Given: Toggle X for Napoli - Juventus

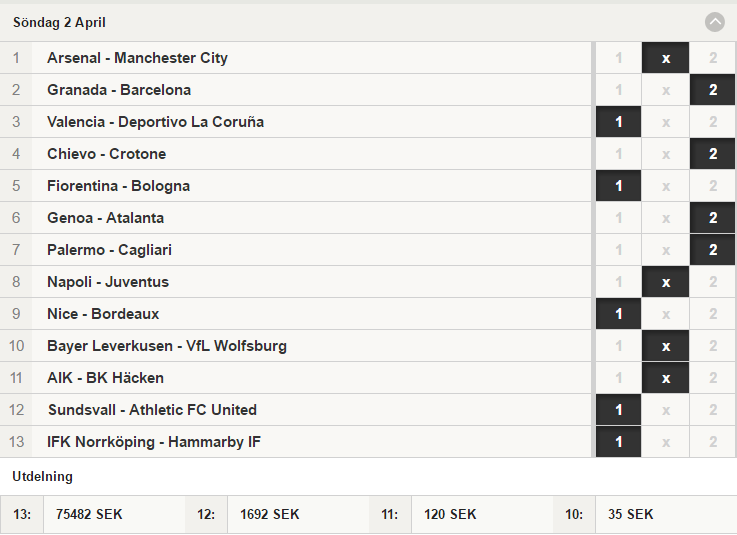Looking at the screenshot, I should tap(666, 282).
